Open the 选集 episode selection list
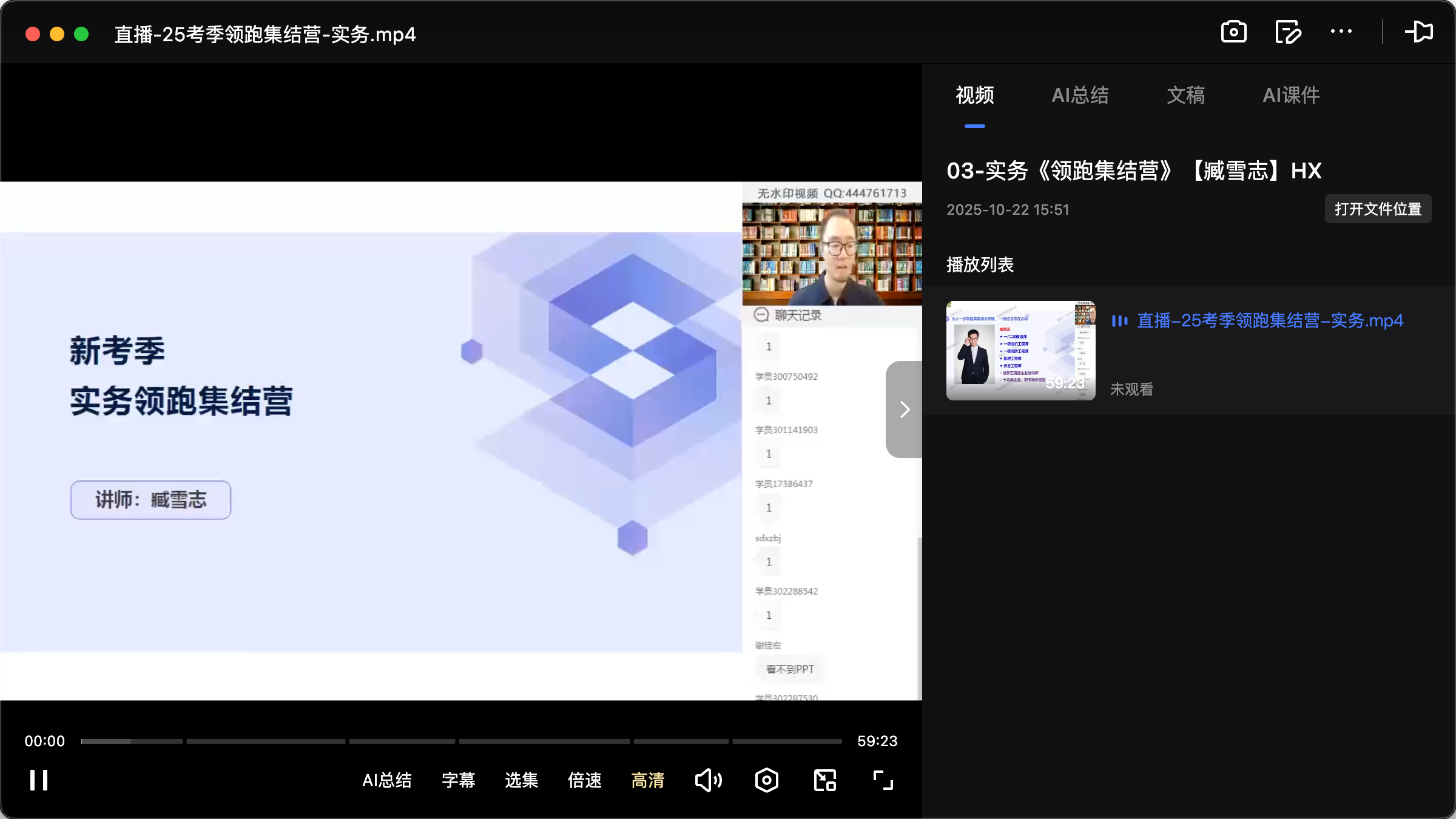Screen dimensions: 1456x819 (x=521, y=781)
